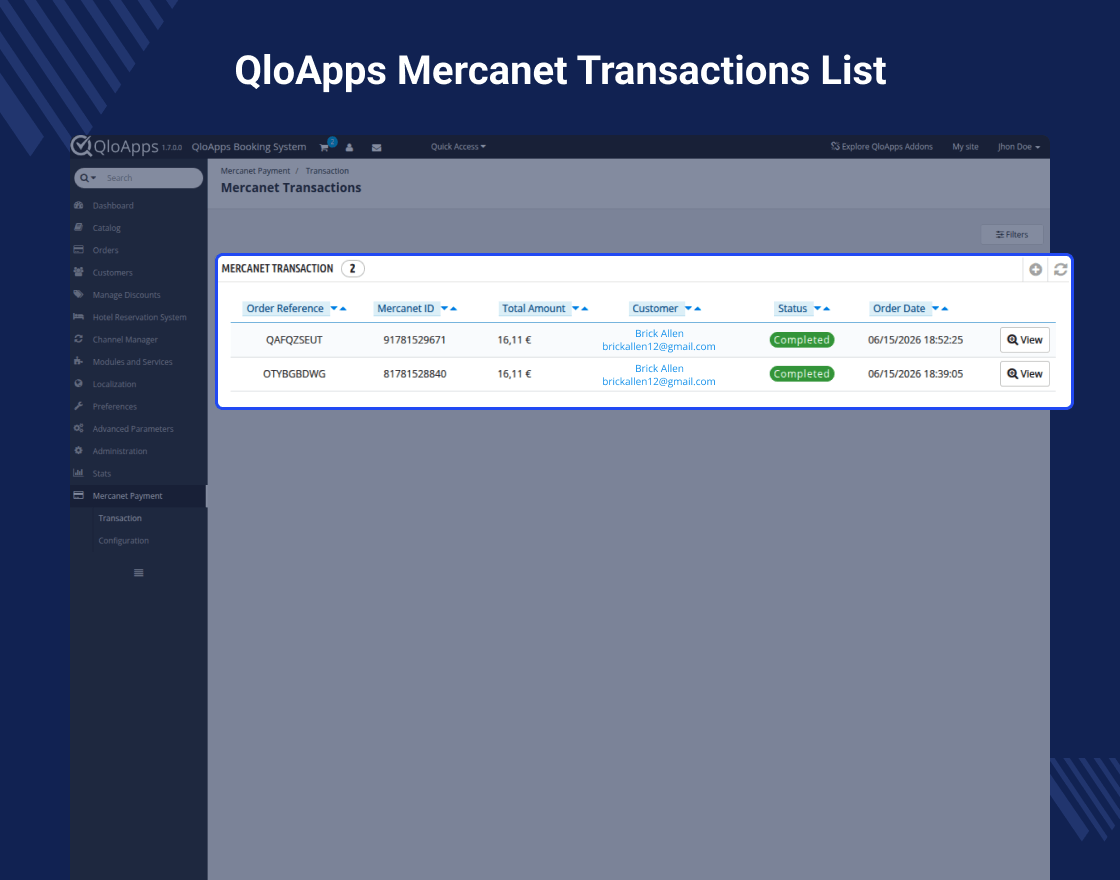The width and height of the screenshot is (1120, 880).
Task: Open Brick Allen link in first row
Action: point(659,334)
